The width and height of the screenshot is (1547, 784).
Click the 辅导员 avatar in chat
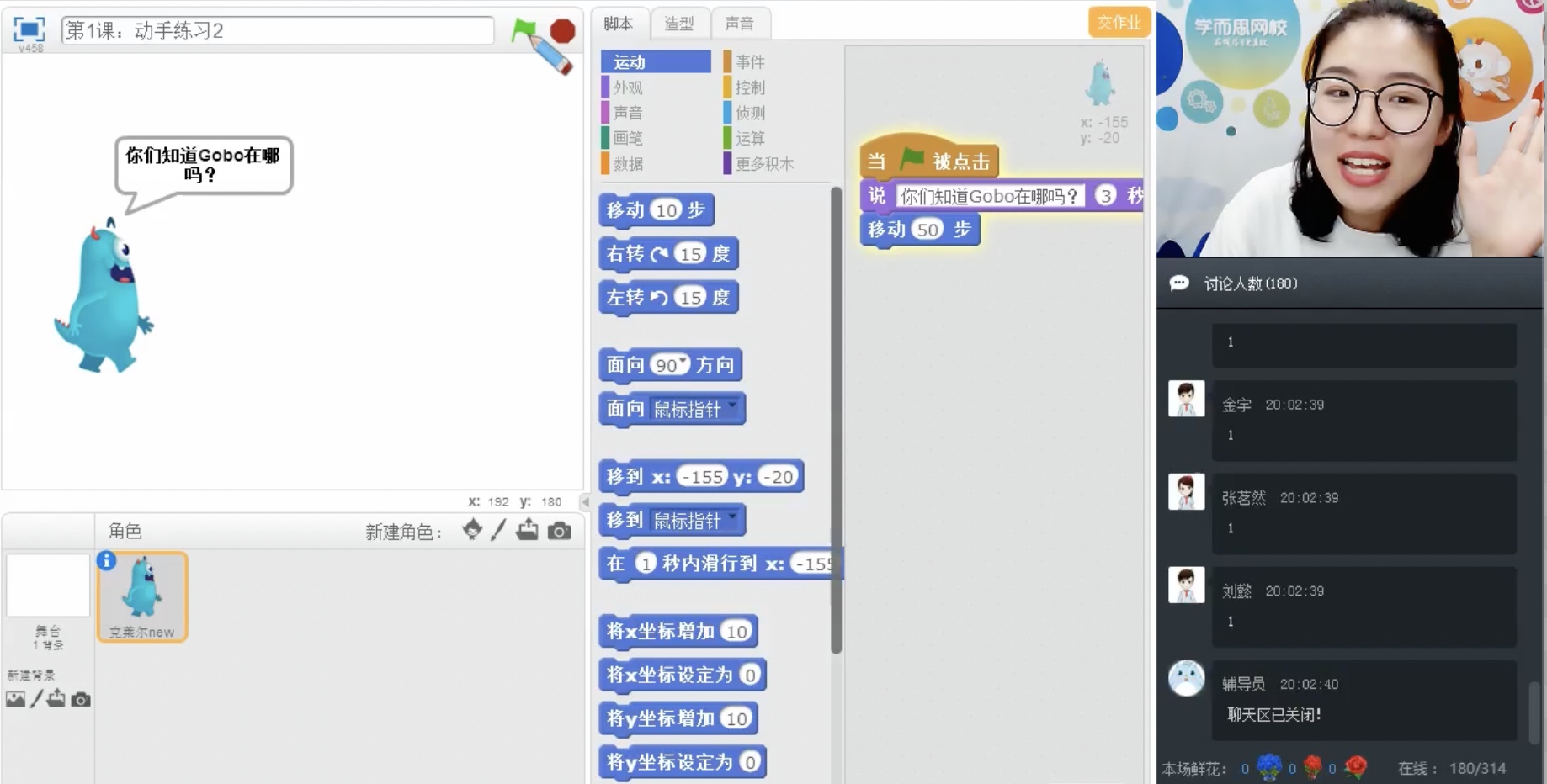1187,678
